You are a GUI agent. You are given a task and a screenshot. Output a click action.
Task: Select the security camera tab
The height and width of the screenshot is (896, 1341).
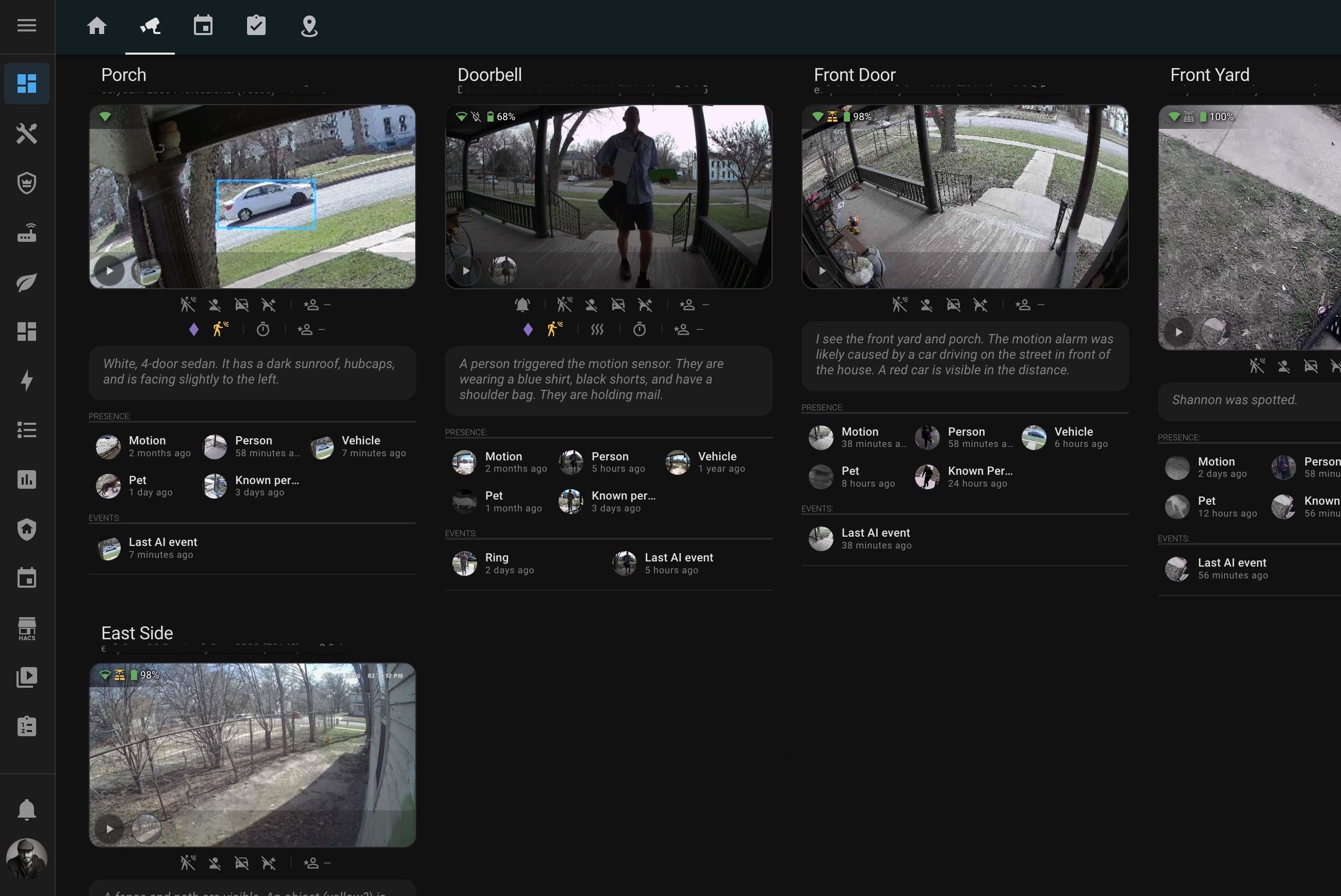[x=150, y=26]
